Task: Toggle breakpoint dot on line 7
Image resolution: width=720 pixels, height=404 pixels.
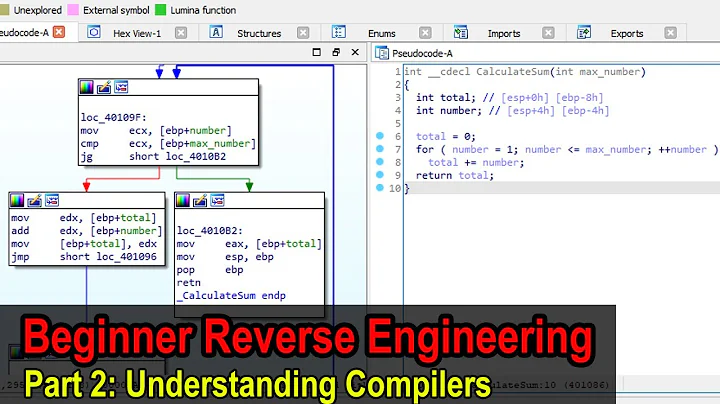Action: [x=380, y=149]
